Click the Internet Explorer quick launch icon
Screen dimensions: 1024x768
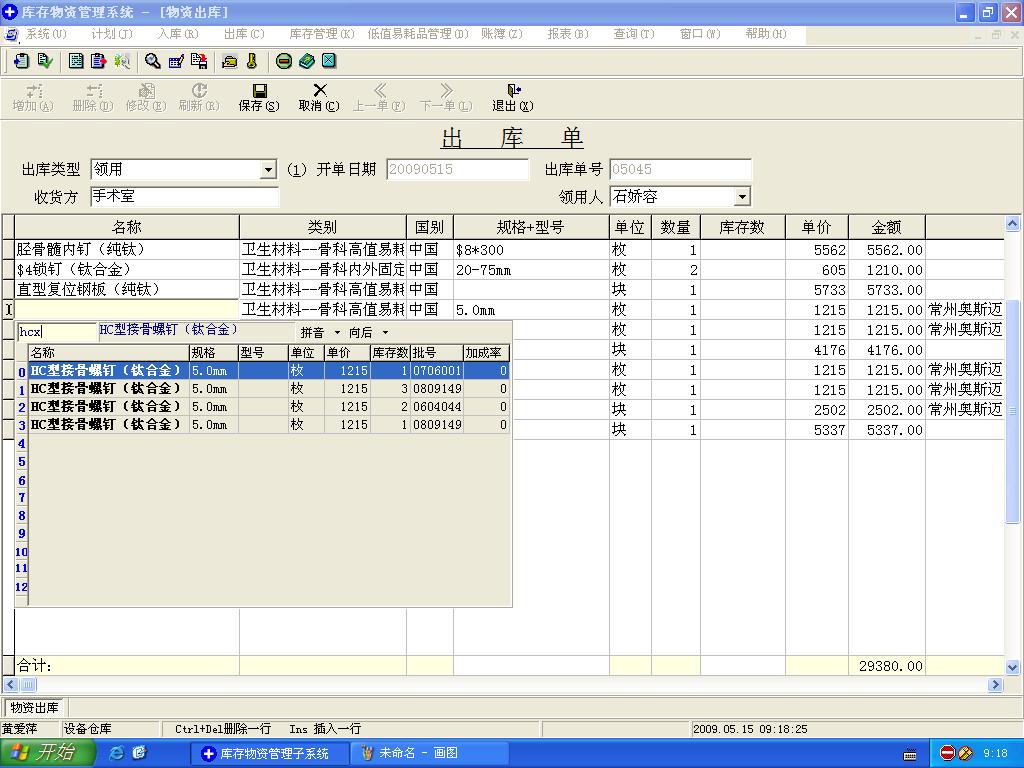(x=117, y=753)
